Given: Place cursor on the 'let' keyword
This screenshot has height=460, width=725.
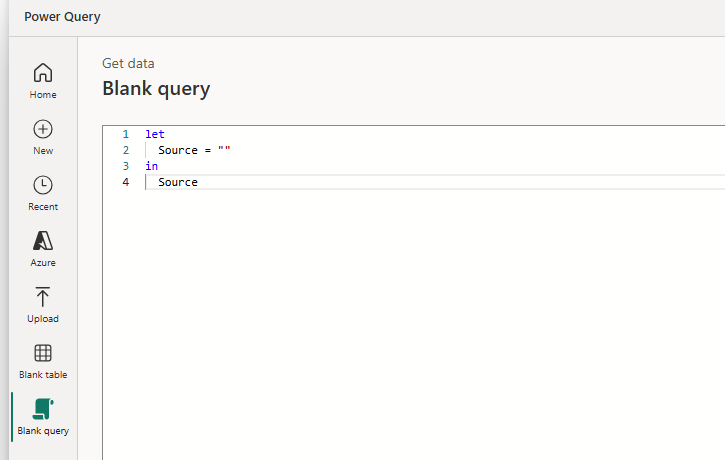Looking at the screenshot, I should 155,134.
